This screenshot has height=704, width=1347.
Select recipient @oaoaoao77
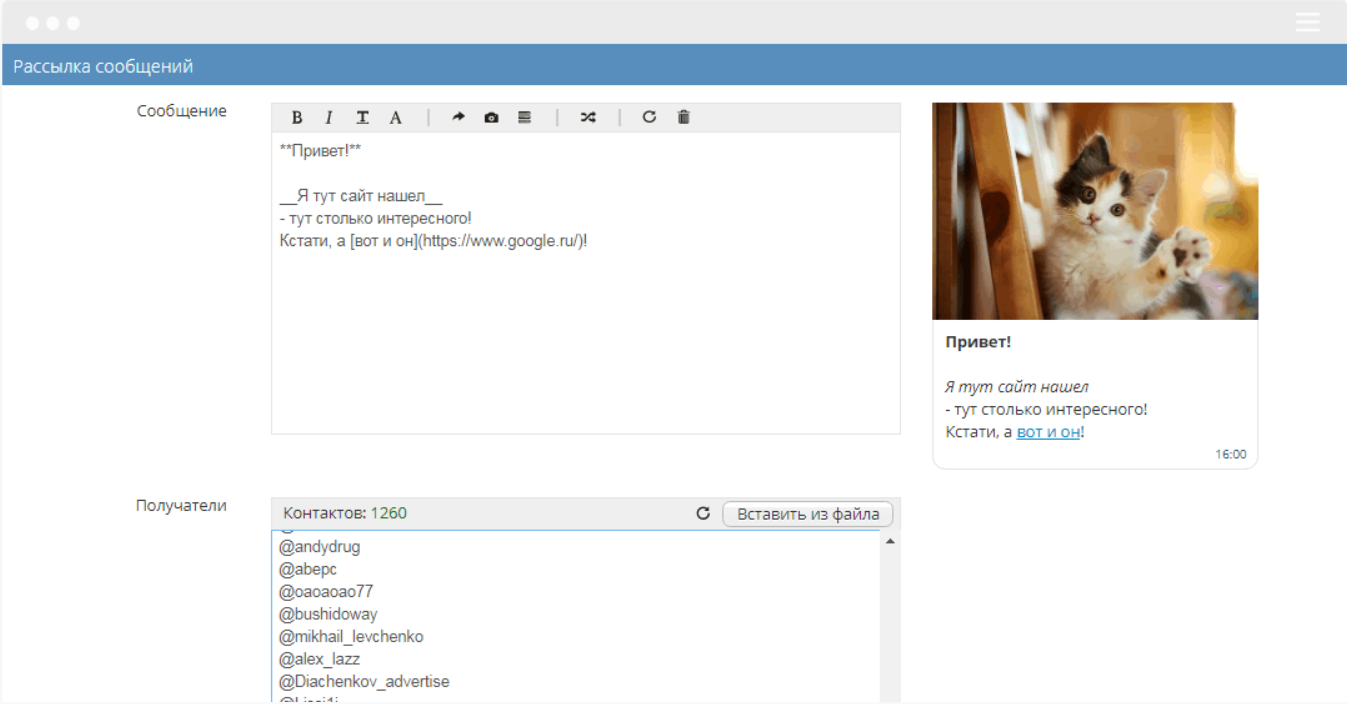326,591
